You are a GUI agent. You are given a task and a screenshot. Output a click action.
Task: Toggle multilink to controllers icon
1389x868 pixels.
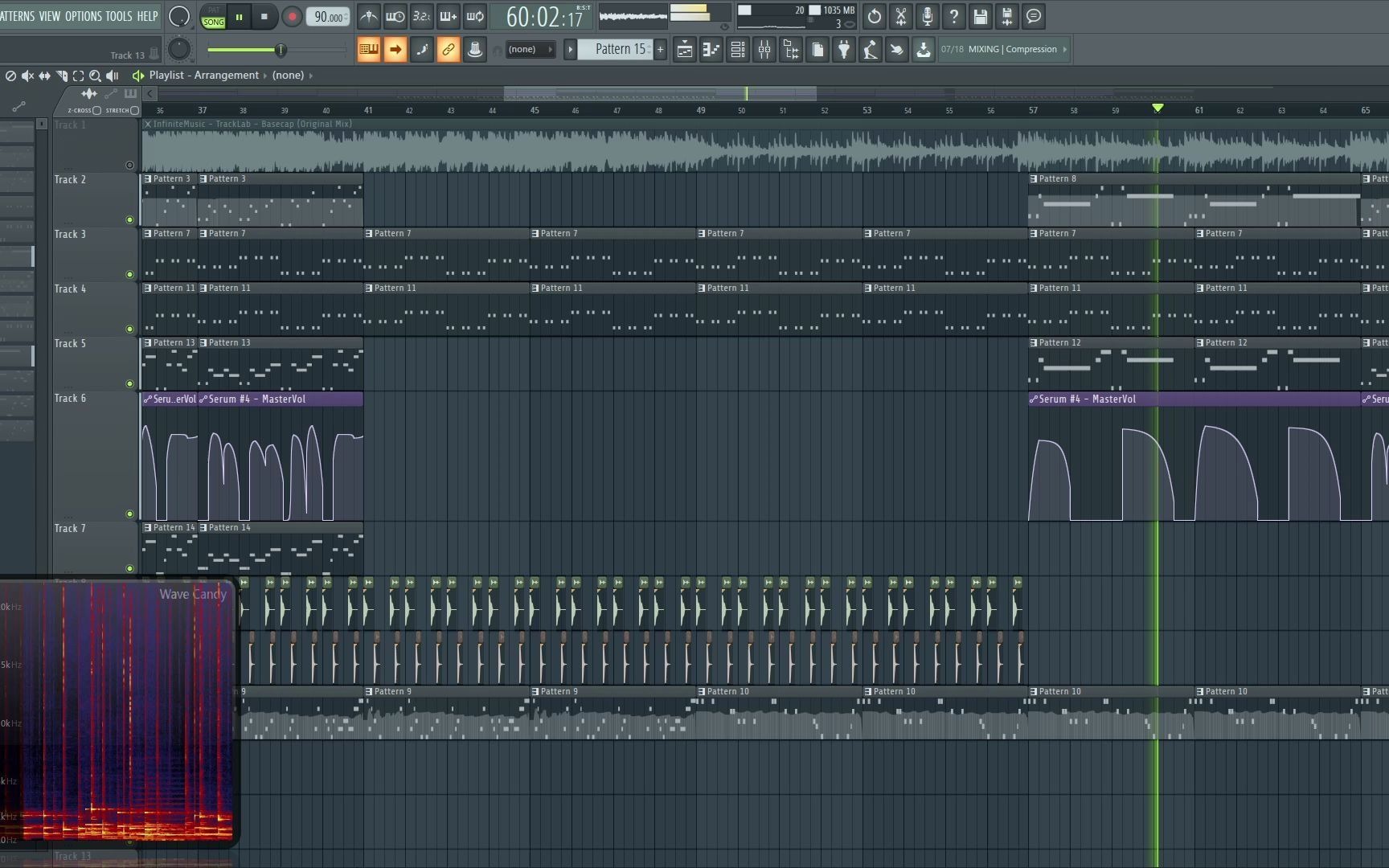(448, 49)
